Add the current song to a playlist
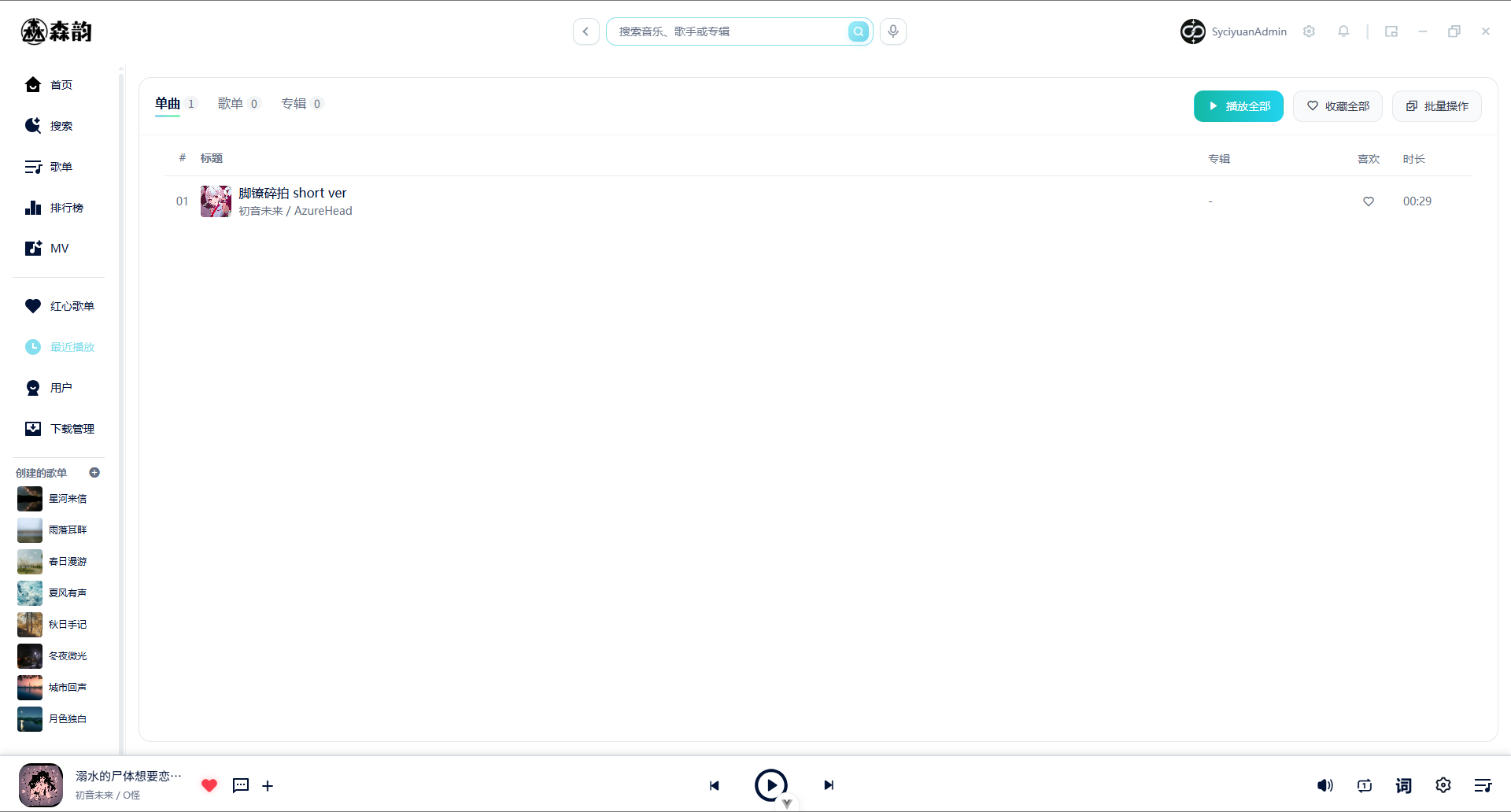1511x812 pixels. tap(268, 786)
